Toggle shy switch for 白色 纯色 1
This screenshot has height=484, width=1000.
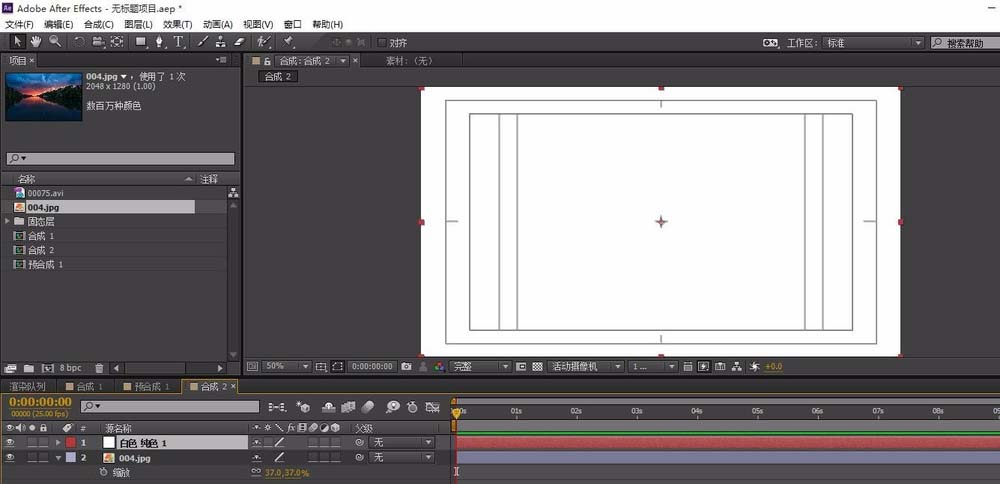click(x=256, y=442)
